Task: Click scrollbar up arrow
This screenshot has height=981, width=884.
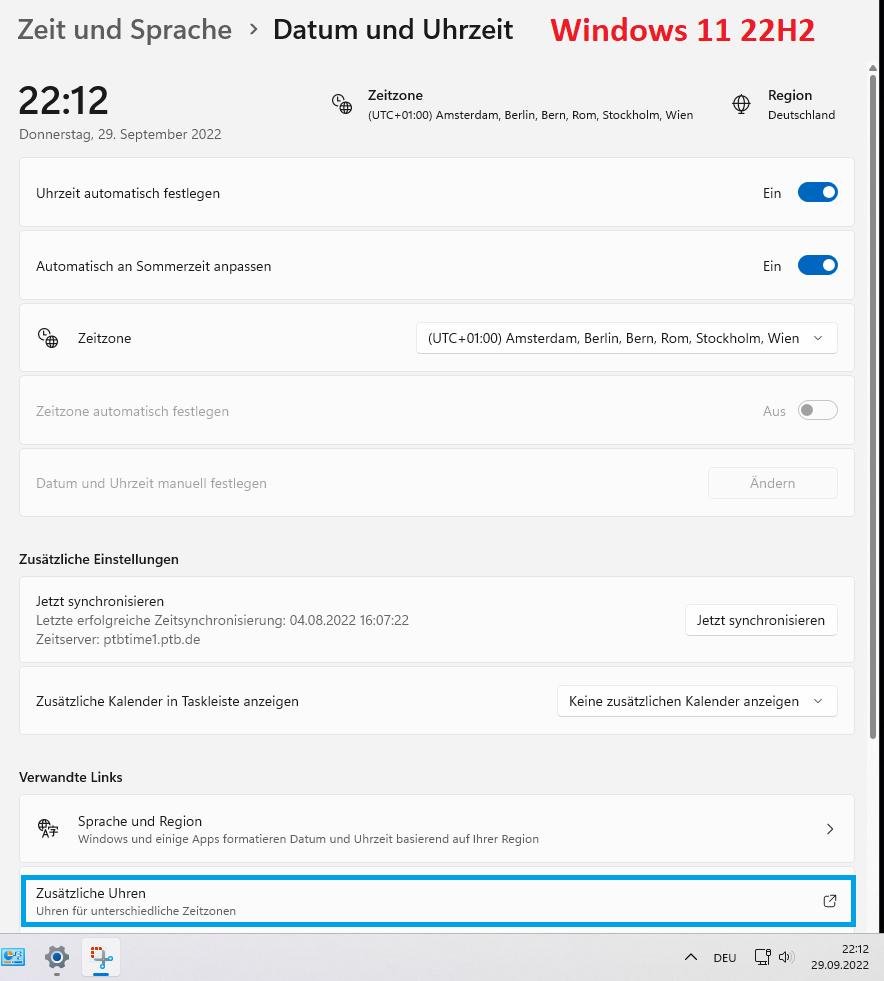Action: coord(873,68)
